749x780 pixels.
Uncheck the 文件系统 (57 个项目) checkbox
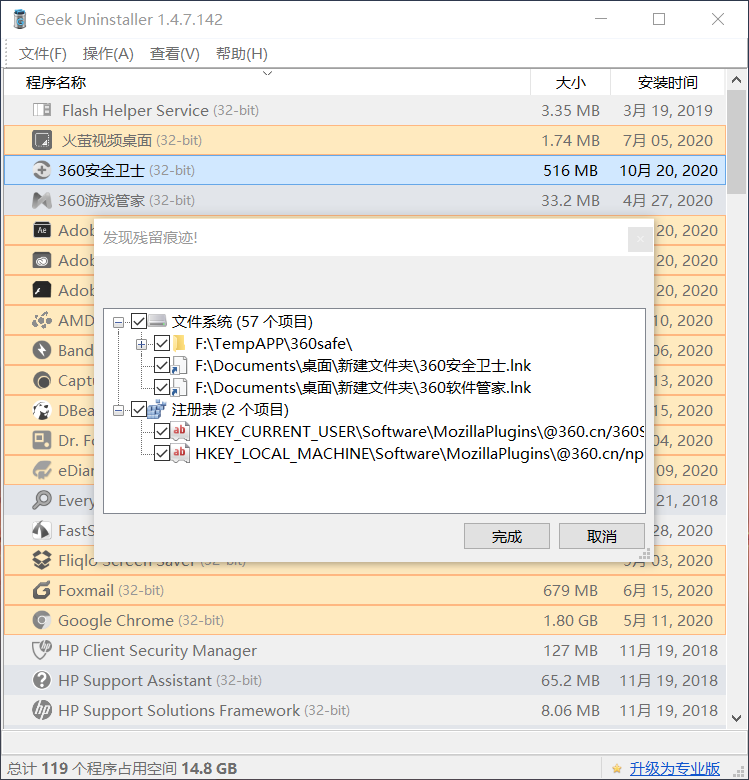pyautogui.click(x=139, y=321)
